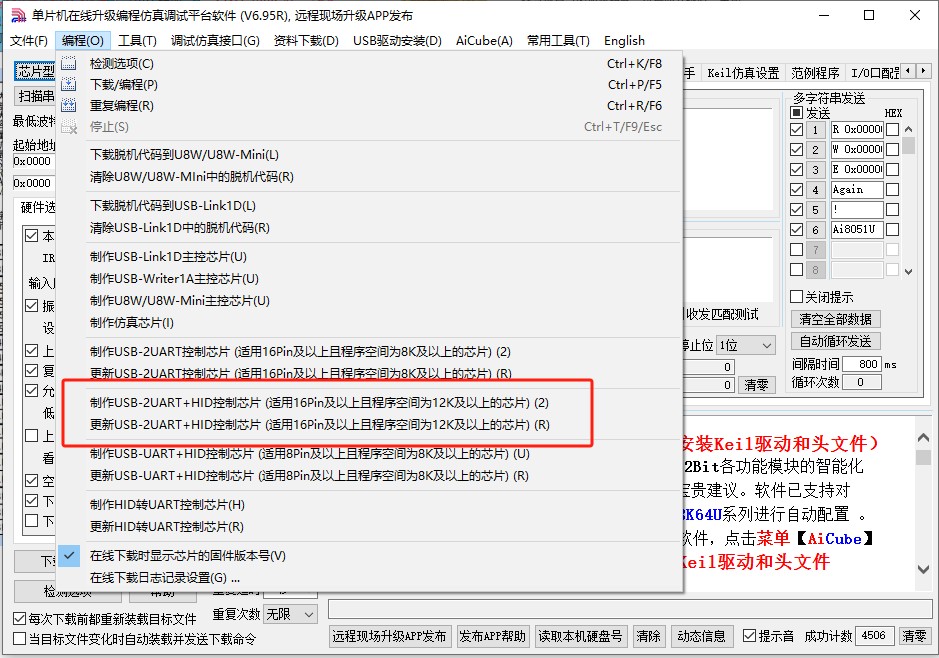Choose 清除USB-Link1D中的脱机代码(R)
The image size is (939, 658).
coord(369,228)
